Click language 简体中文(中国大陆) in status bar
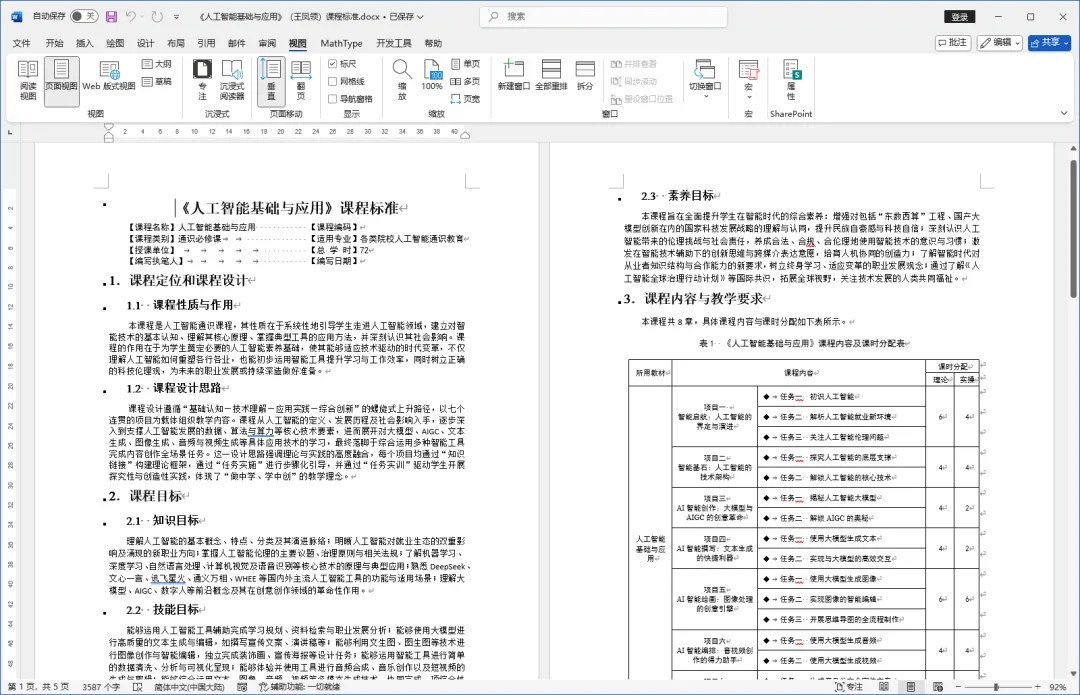The width and height of the screenshot is (1080, 695). [189, 687]
